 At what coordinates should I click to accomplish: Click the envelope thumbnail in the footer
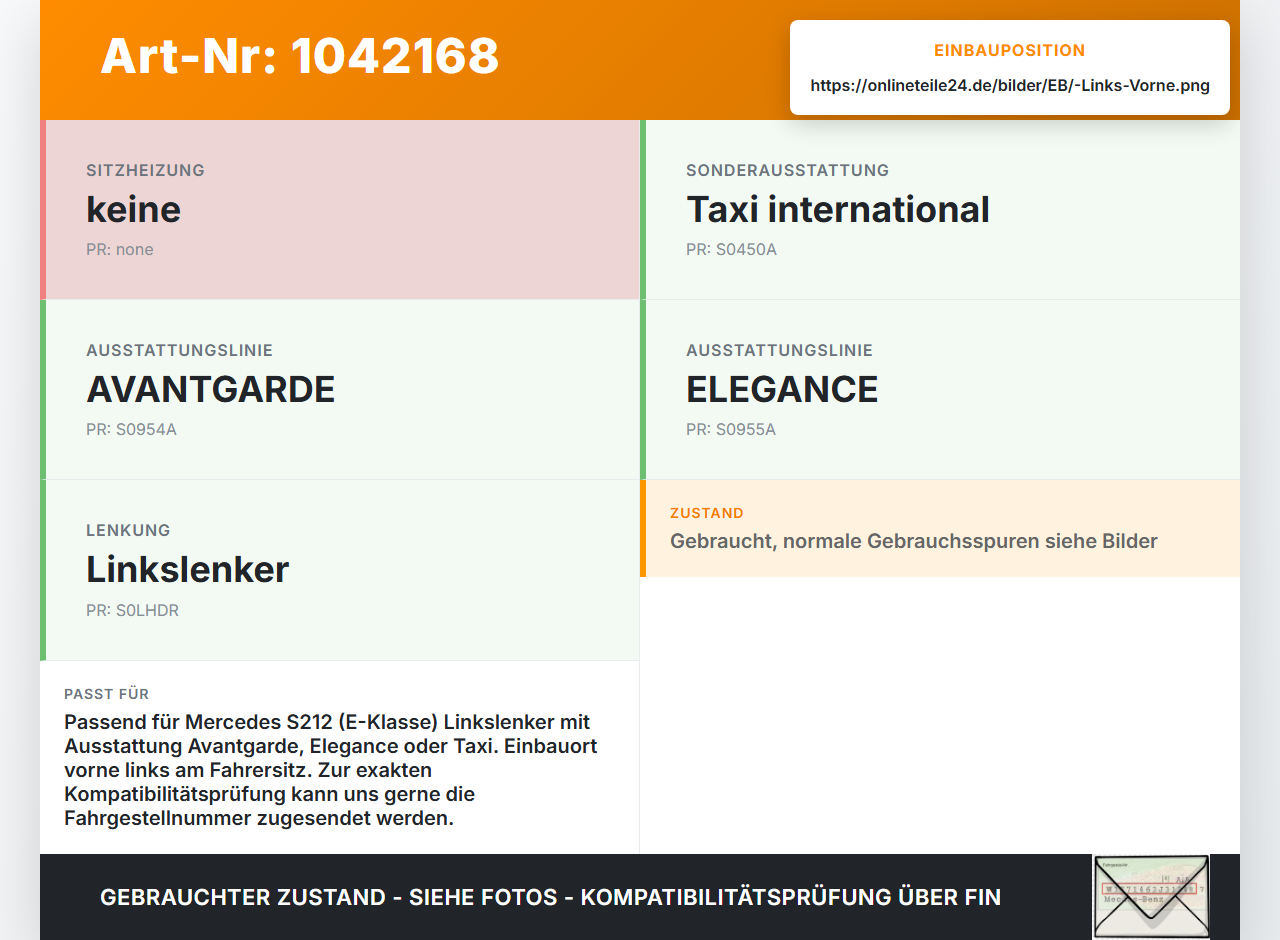(x=1151, y=896)
